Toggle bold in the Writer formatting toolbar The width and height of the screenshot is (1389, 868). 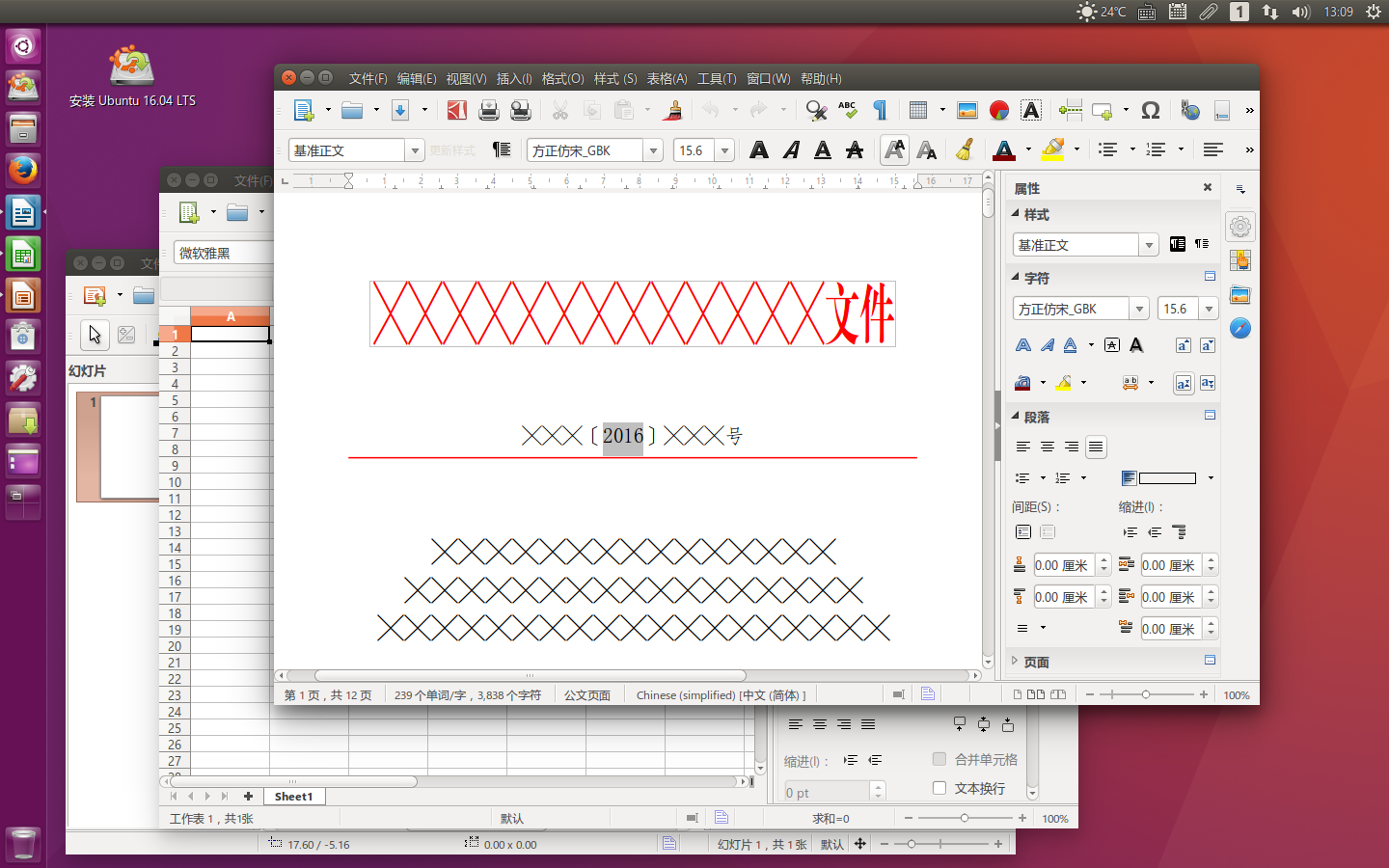[x=759, y=149]
